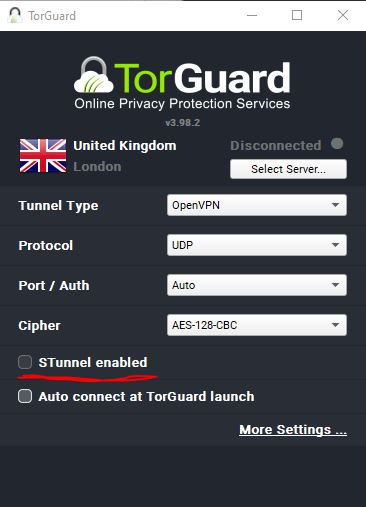Minimize the TorGuard window
This screenshot has width=366, height=507.
(x=252, y=15)
